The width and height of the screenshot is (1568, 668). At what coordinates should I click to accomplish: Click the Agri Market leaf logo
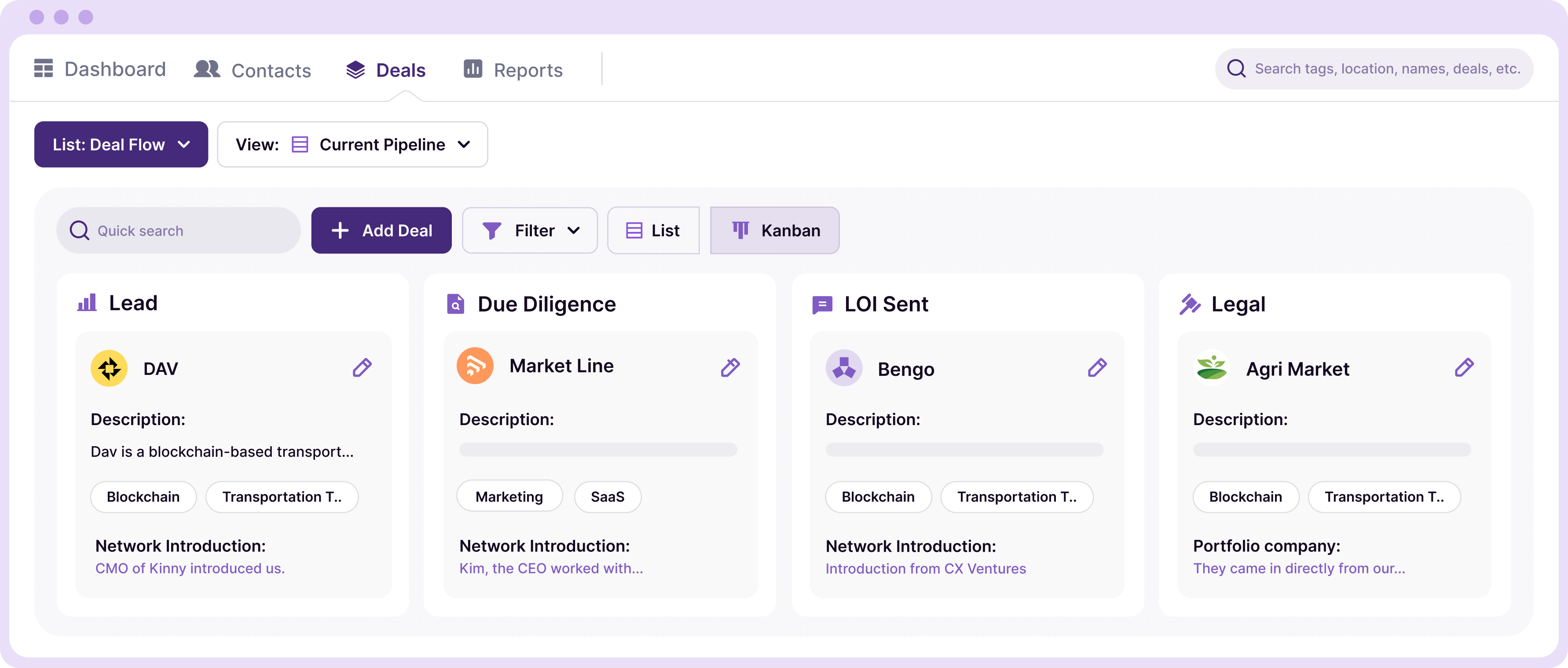(x=1211, y=368)
